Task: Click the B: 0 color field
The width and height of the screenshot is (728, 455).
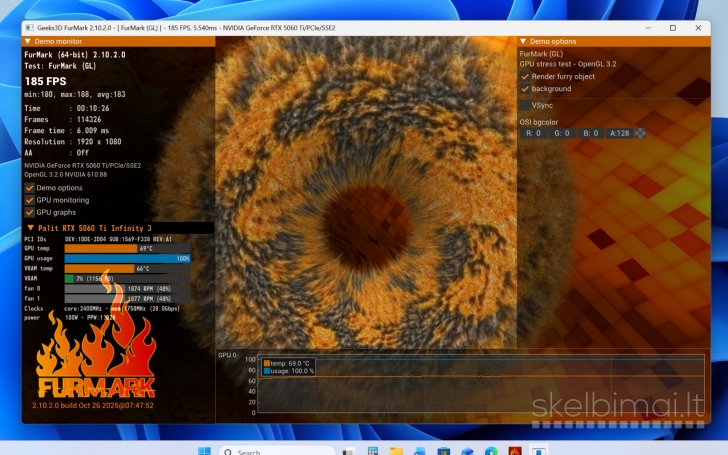Action: [x=591, y=133]
